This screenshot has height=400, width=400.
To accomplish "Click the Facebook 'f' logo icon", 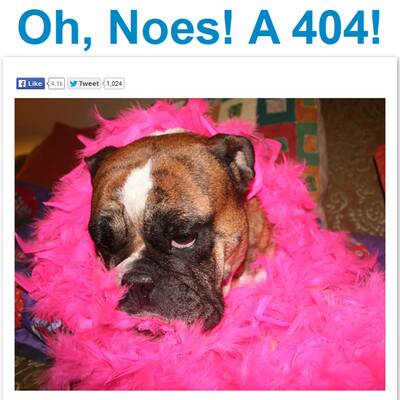I will coord(22,84).
